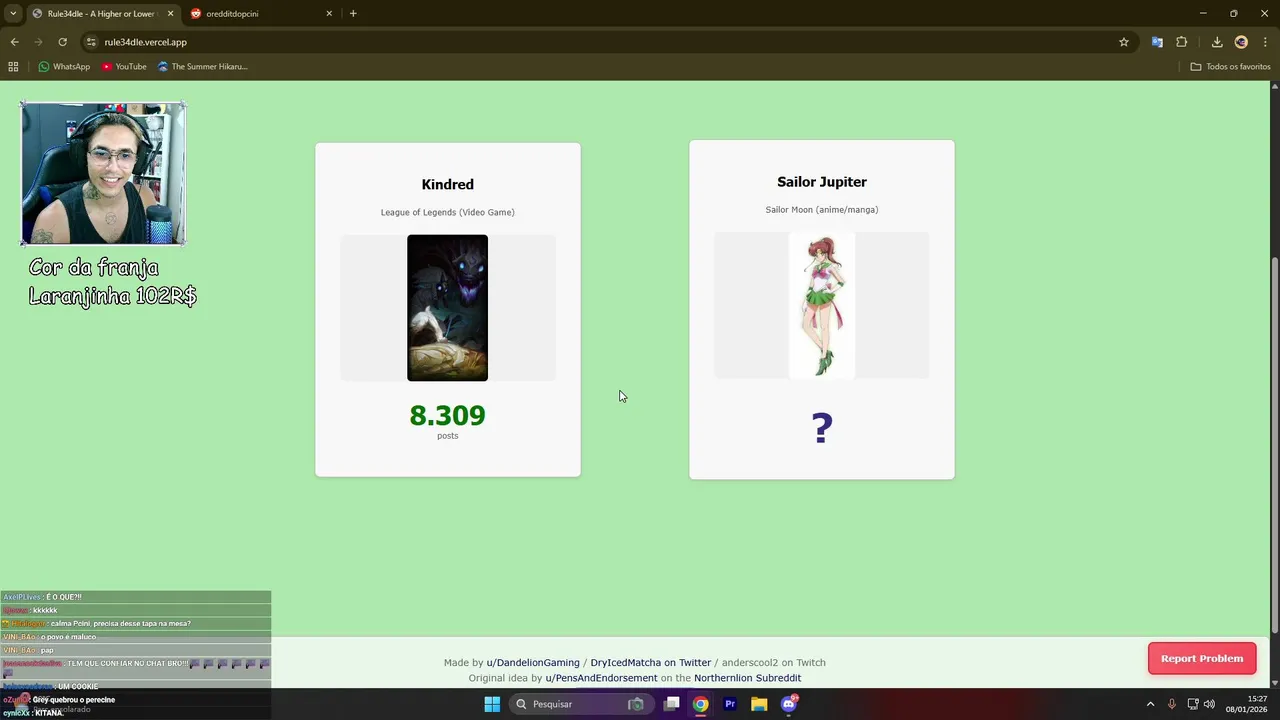Click the Sailor Jupiter name heading

pos(822,182)
